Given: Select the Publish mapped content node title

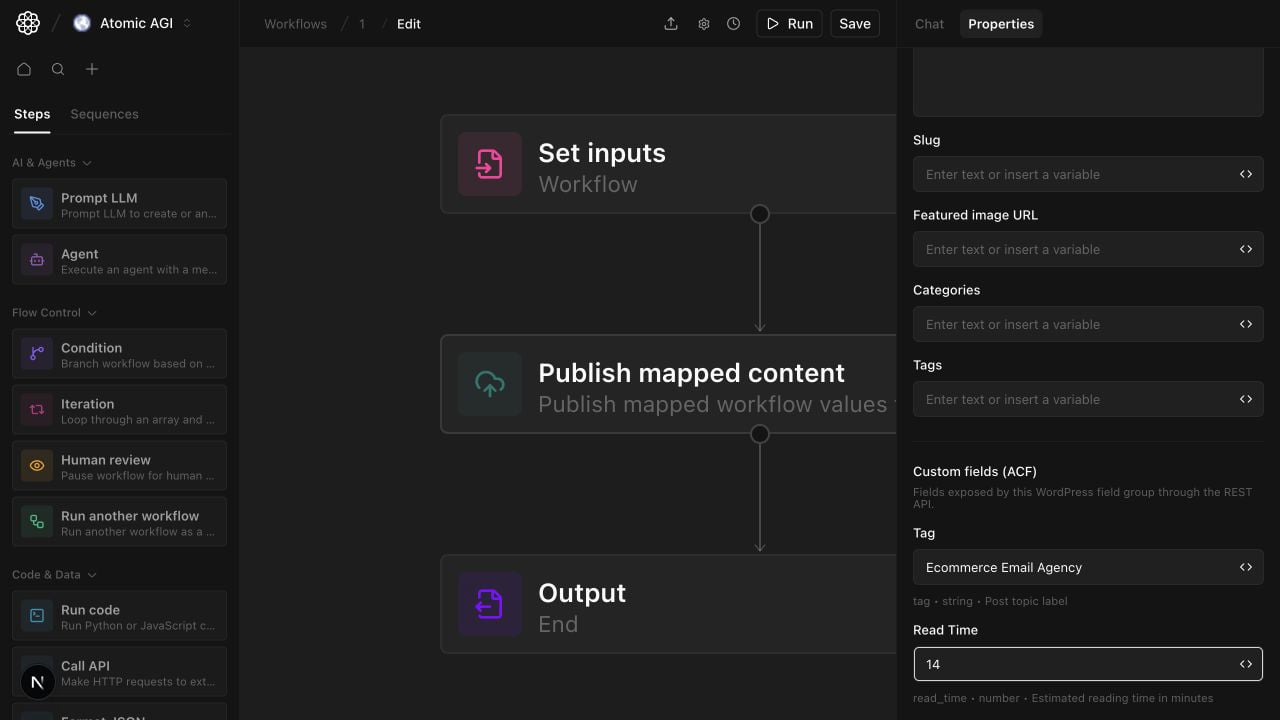Looking at the screenshot, I should 691,373.
